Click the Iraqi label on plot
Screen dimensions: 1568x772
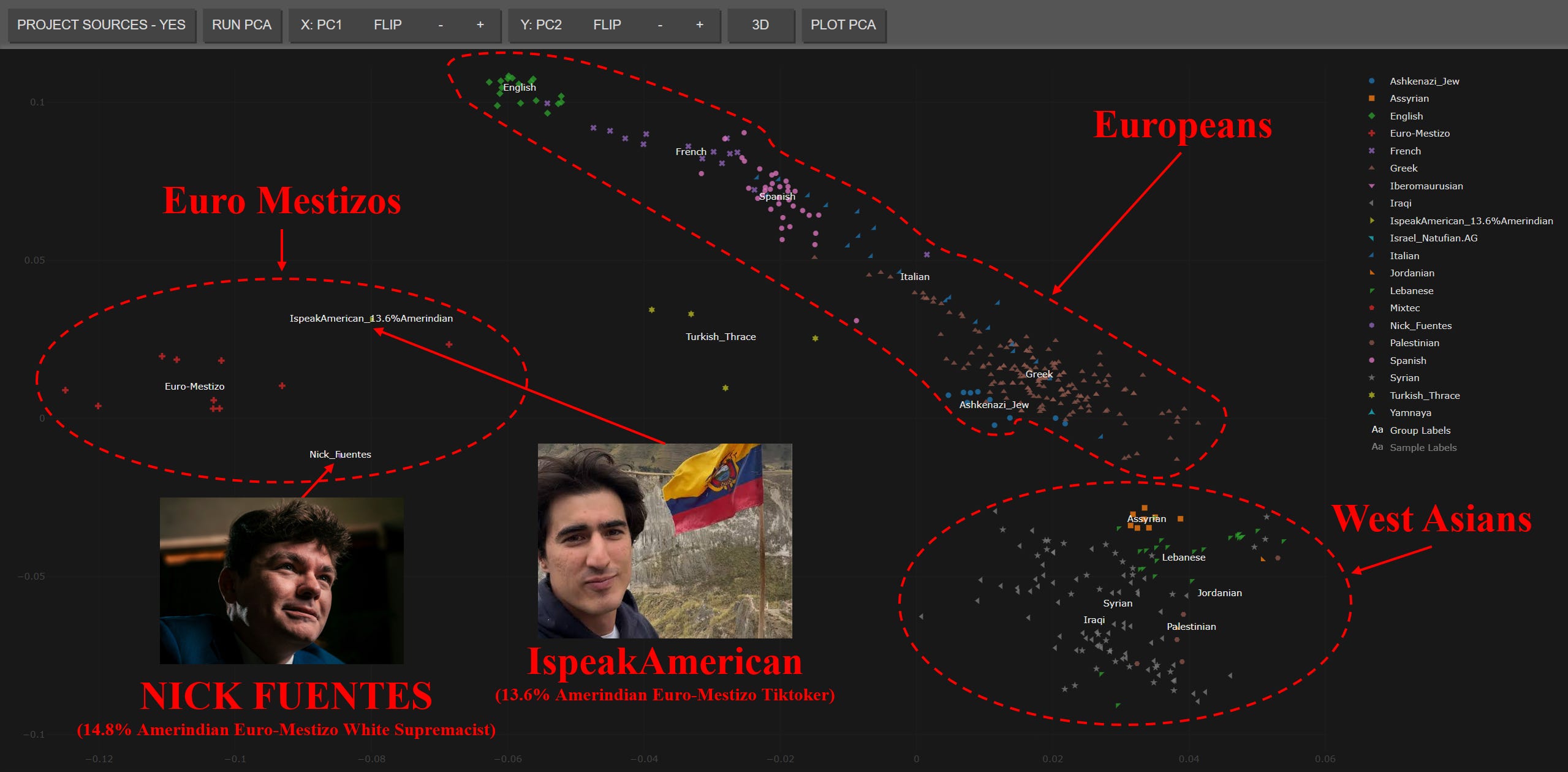coord(1094,620)
